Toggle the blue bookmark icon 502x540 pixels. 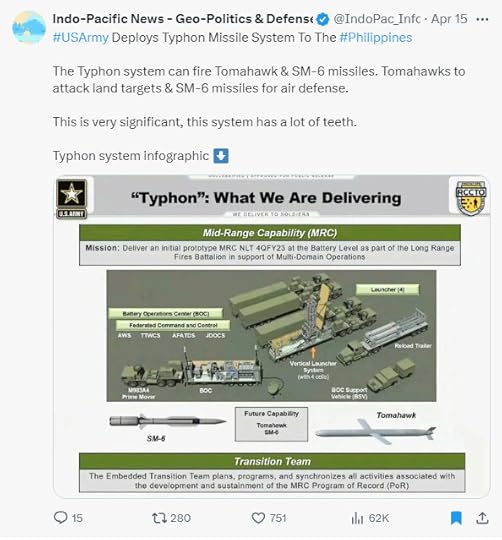[x=456, y=518]
